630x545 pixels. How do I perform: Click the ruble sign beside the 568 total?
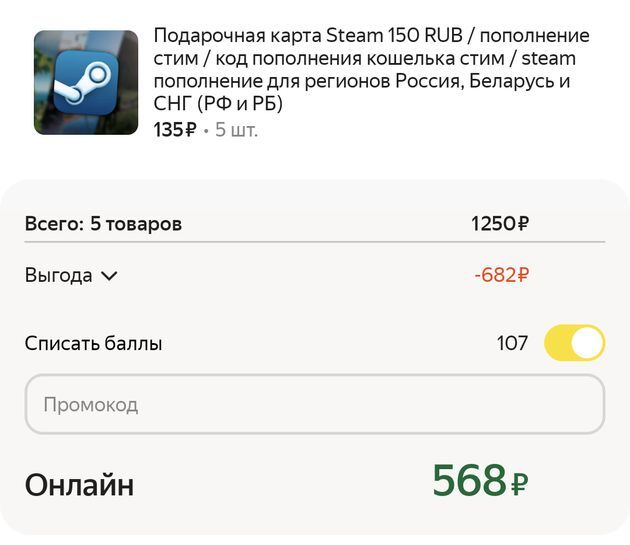tap(519, 486)
